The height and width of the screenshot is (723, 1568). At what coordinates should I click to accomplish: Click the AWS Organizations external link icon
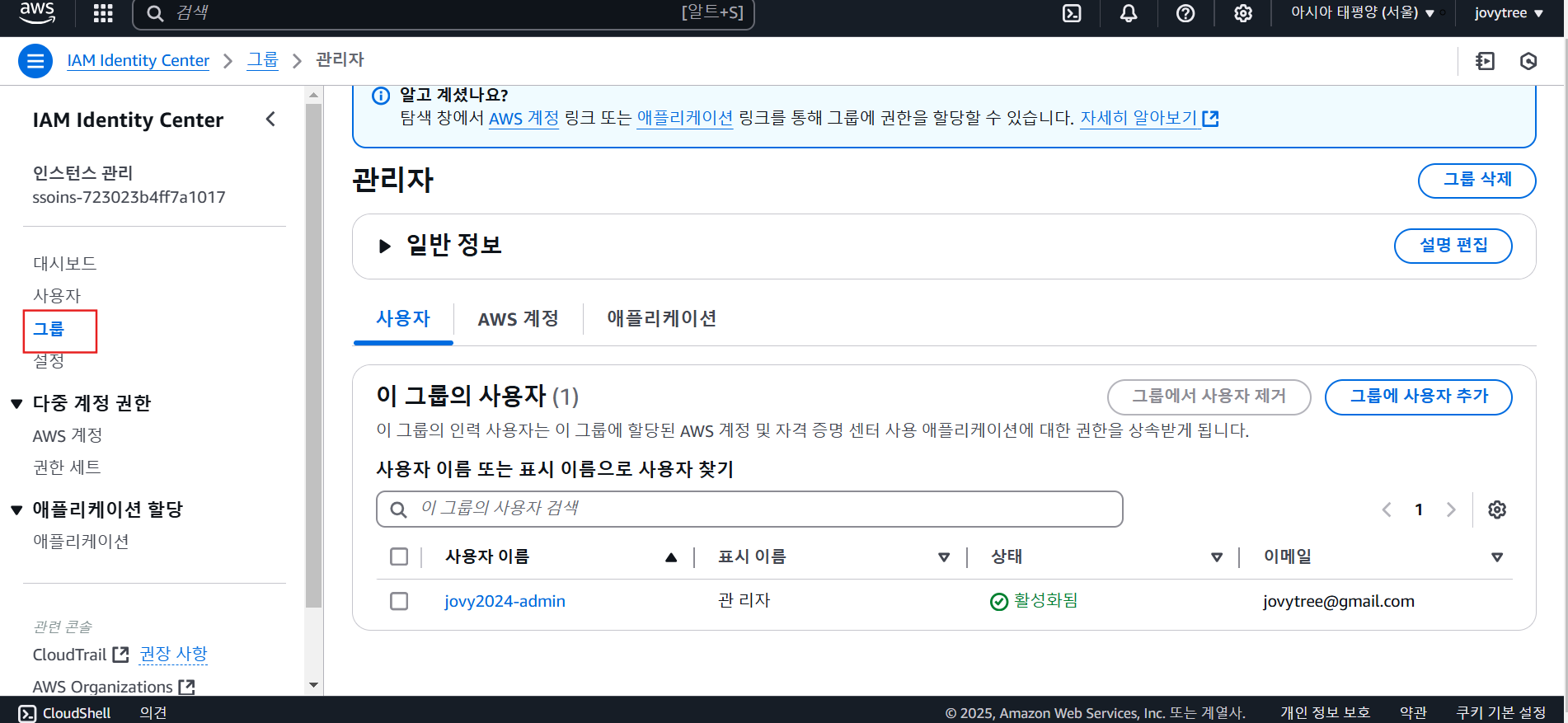tap(186, 687)
